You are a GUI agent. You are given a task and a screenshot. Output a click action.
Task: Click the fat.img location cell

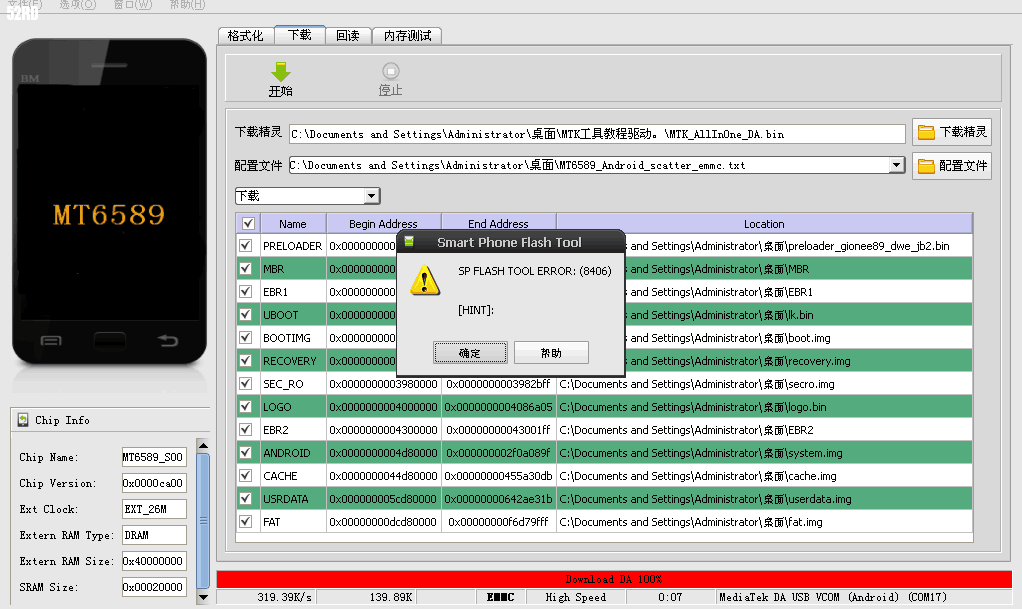point(764,522)
